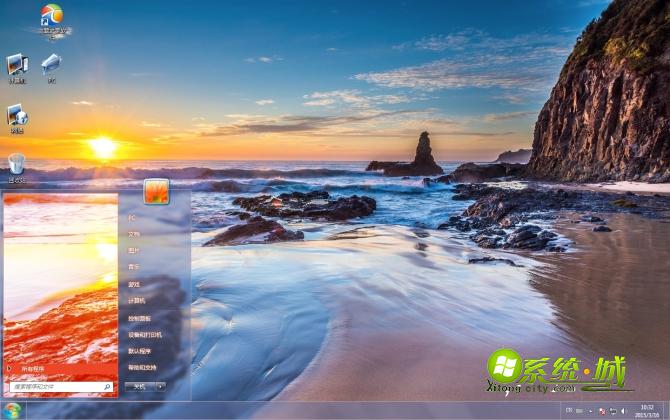Open Devices and Printers (设备和打印机)
670x420 pixels.
pyautogui.click(x=144, y=334)
